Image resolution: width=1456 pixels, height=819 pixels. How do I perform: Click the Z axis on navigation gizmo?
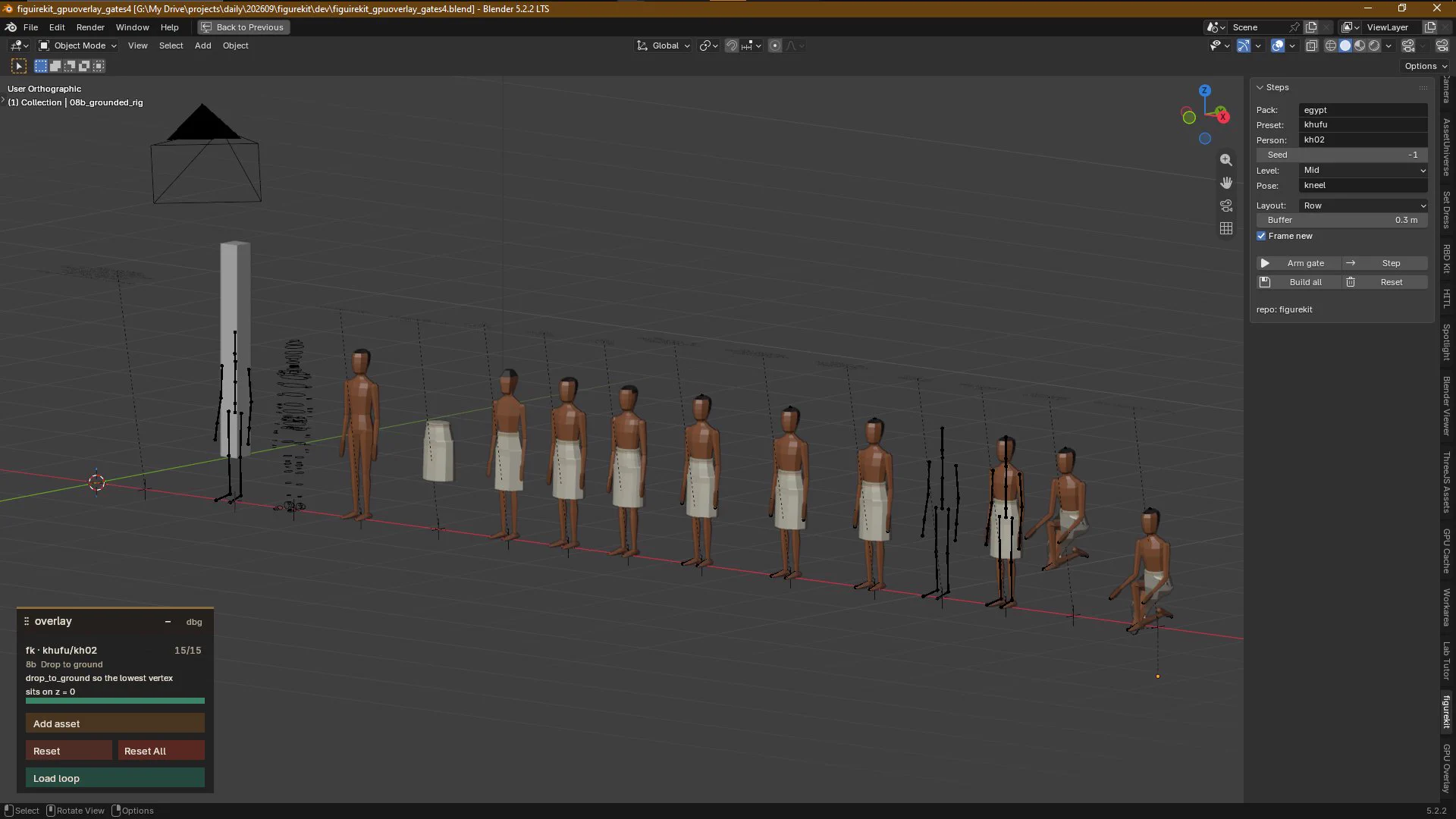1205,90
